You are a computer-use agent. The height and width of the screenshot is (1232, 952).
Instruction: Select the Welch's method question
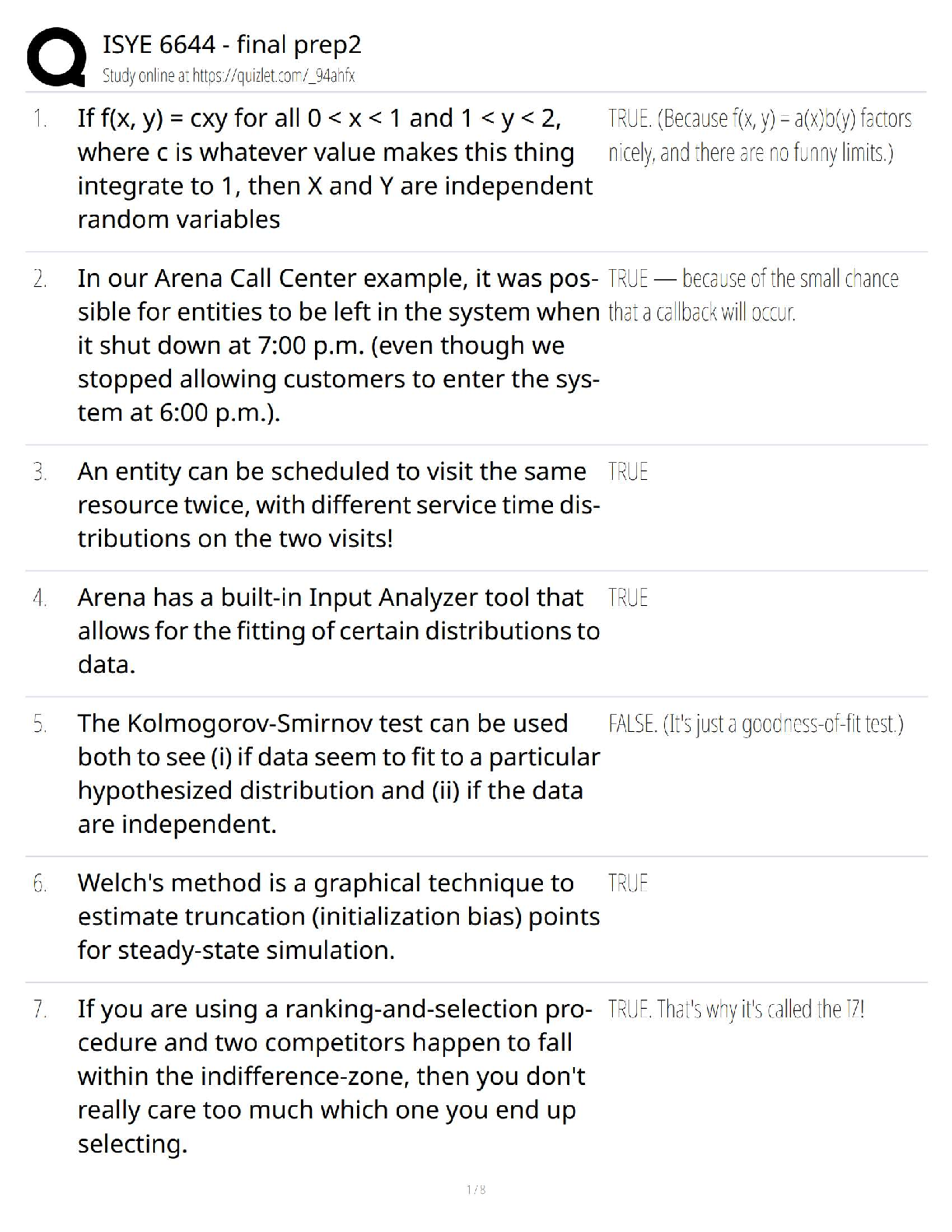(x=338, y=916)
